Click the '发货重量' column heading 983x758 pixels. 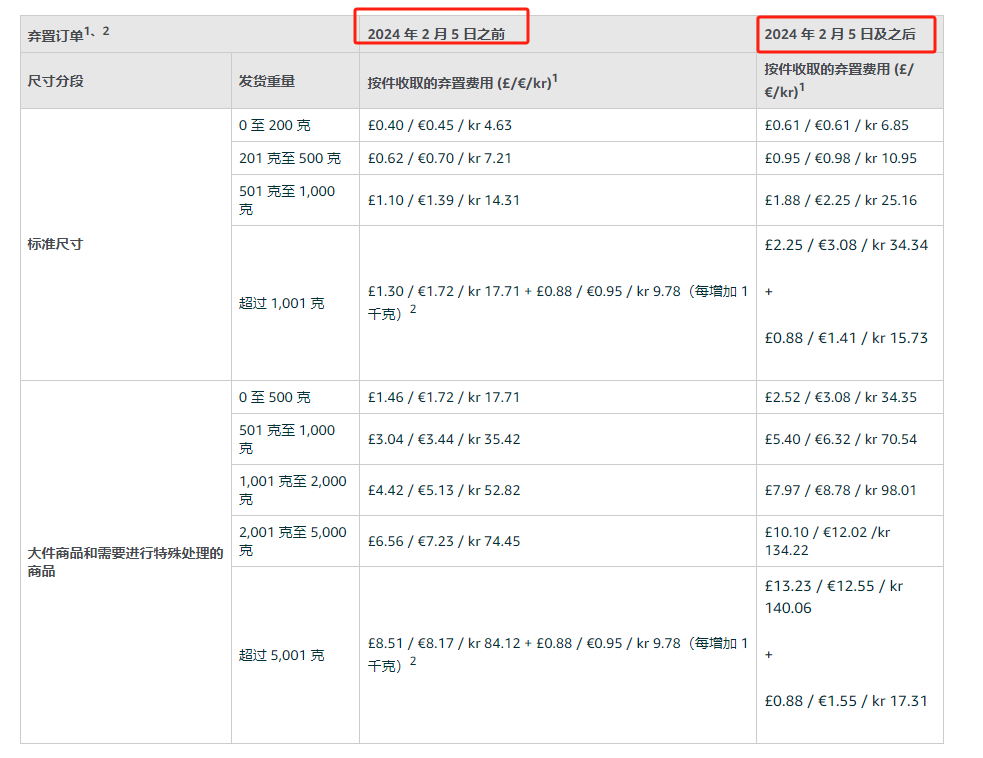click(x=267, y=81)
